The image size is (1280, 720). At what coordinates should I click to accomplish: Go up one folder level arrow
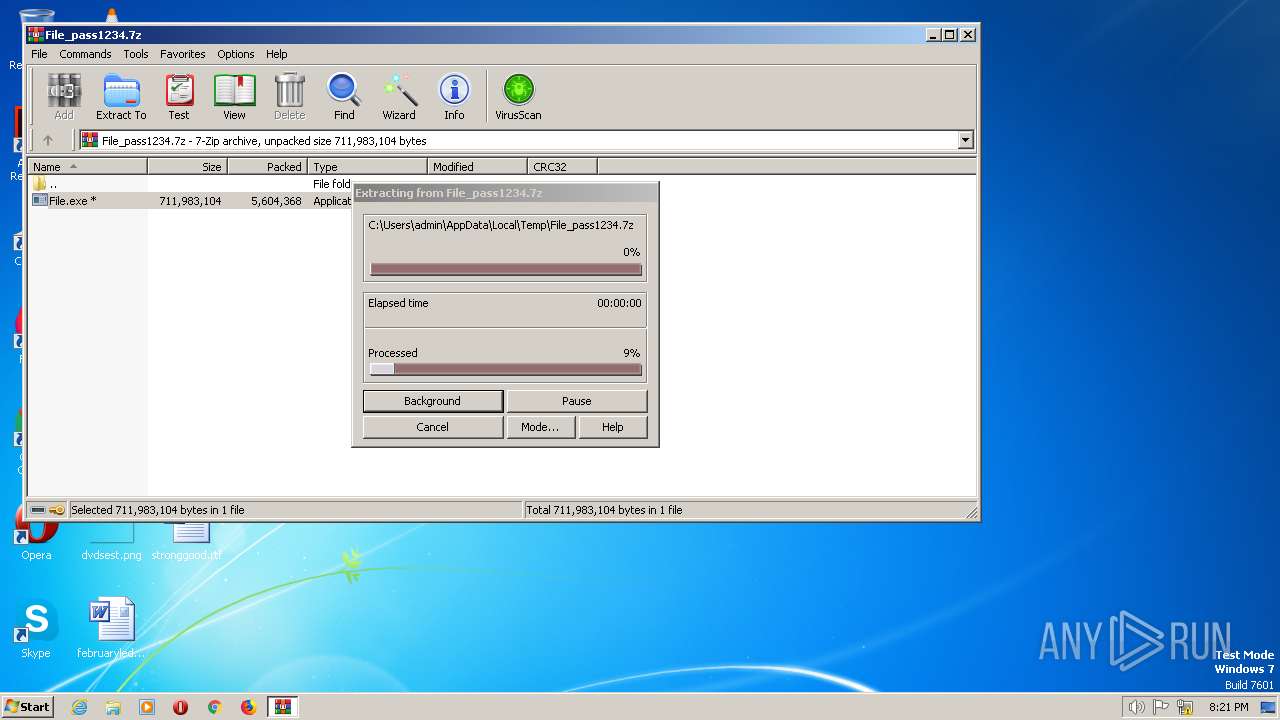coord(47,141)
